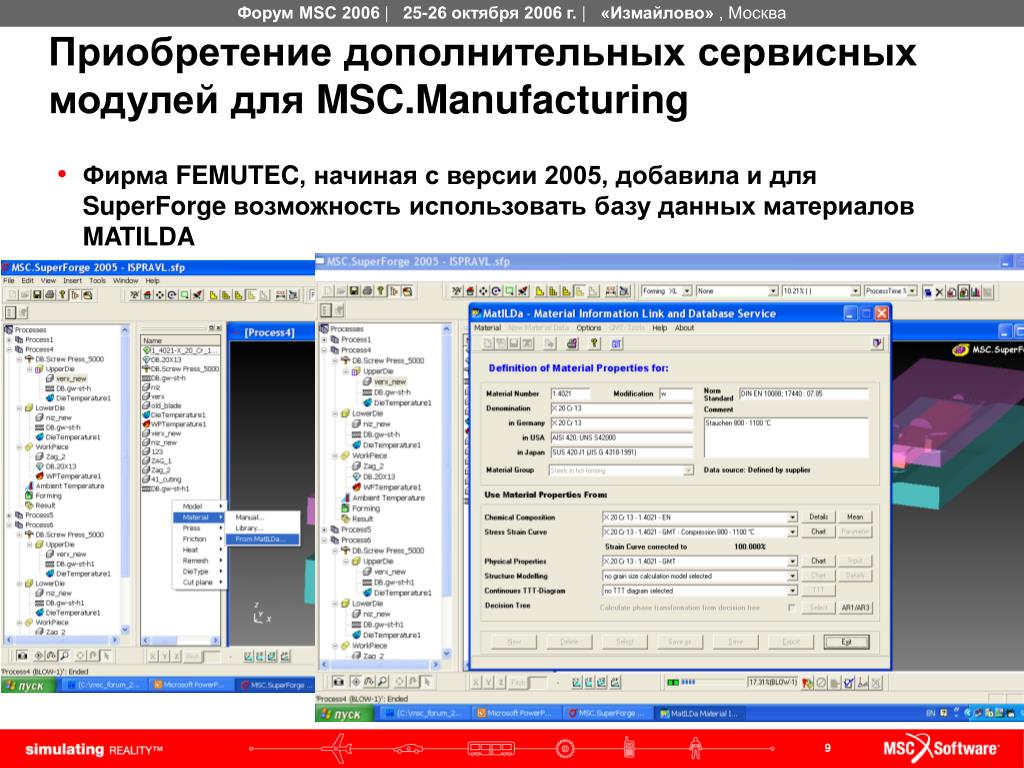The image size is (1024, 768).
Task: Click camera icon in left SuperForge bottom toolbar
Action: click(22, 655)
